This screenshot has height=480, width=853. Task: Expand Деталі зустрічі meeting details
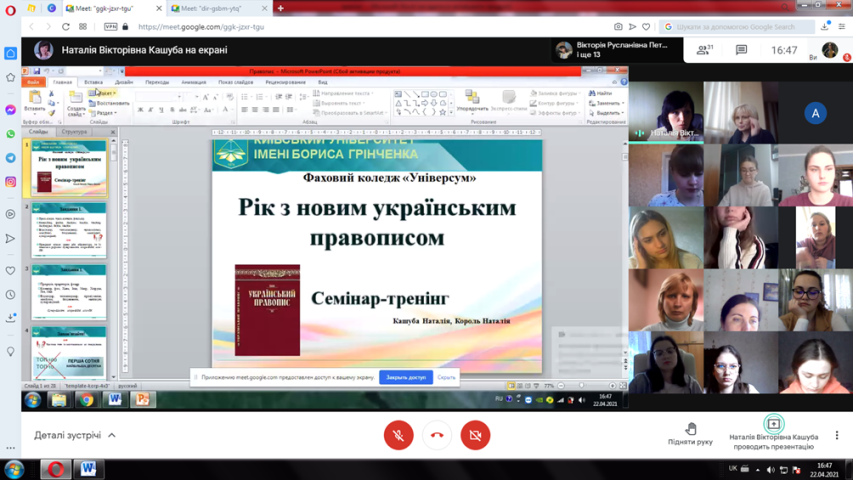click(75, 435)
